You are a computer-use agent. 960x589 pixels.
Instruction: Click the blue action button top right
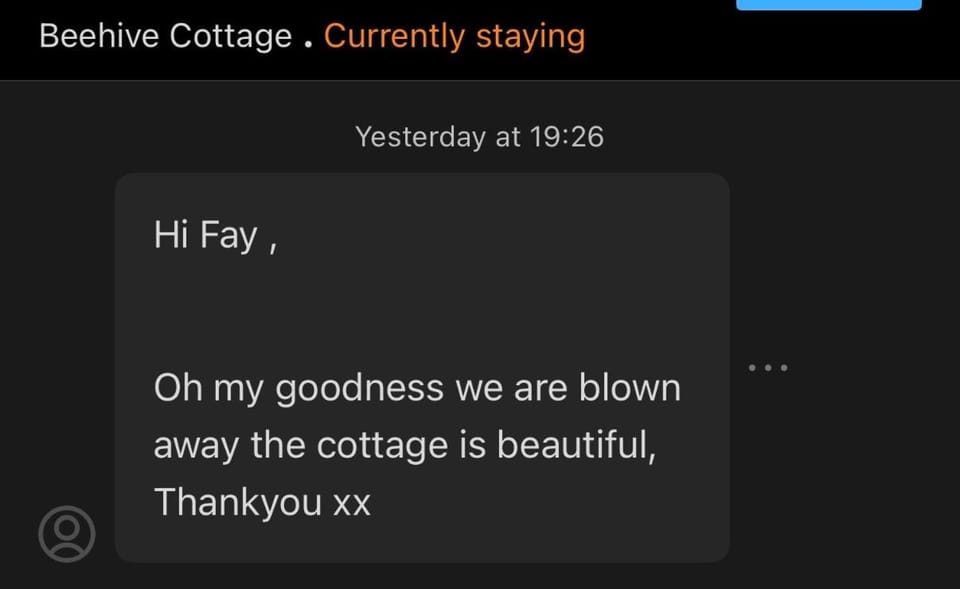(828, 4)
